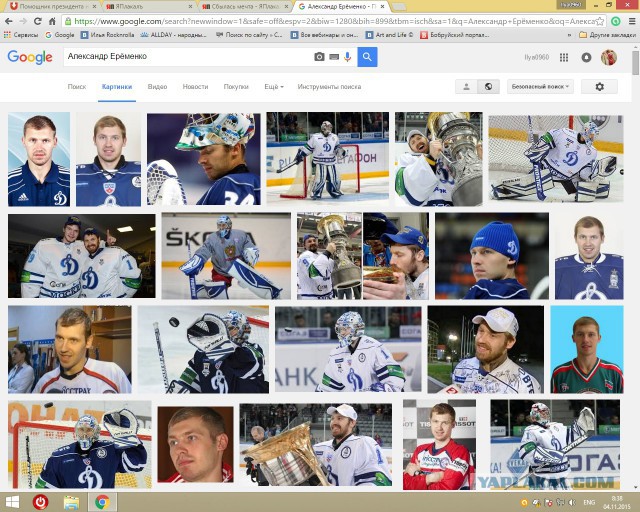Click the red power icon on taskbar
Viewport: 640px width, 512px height.
coord(40,502)
